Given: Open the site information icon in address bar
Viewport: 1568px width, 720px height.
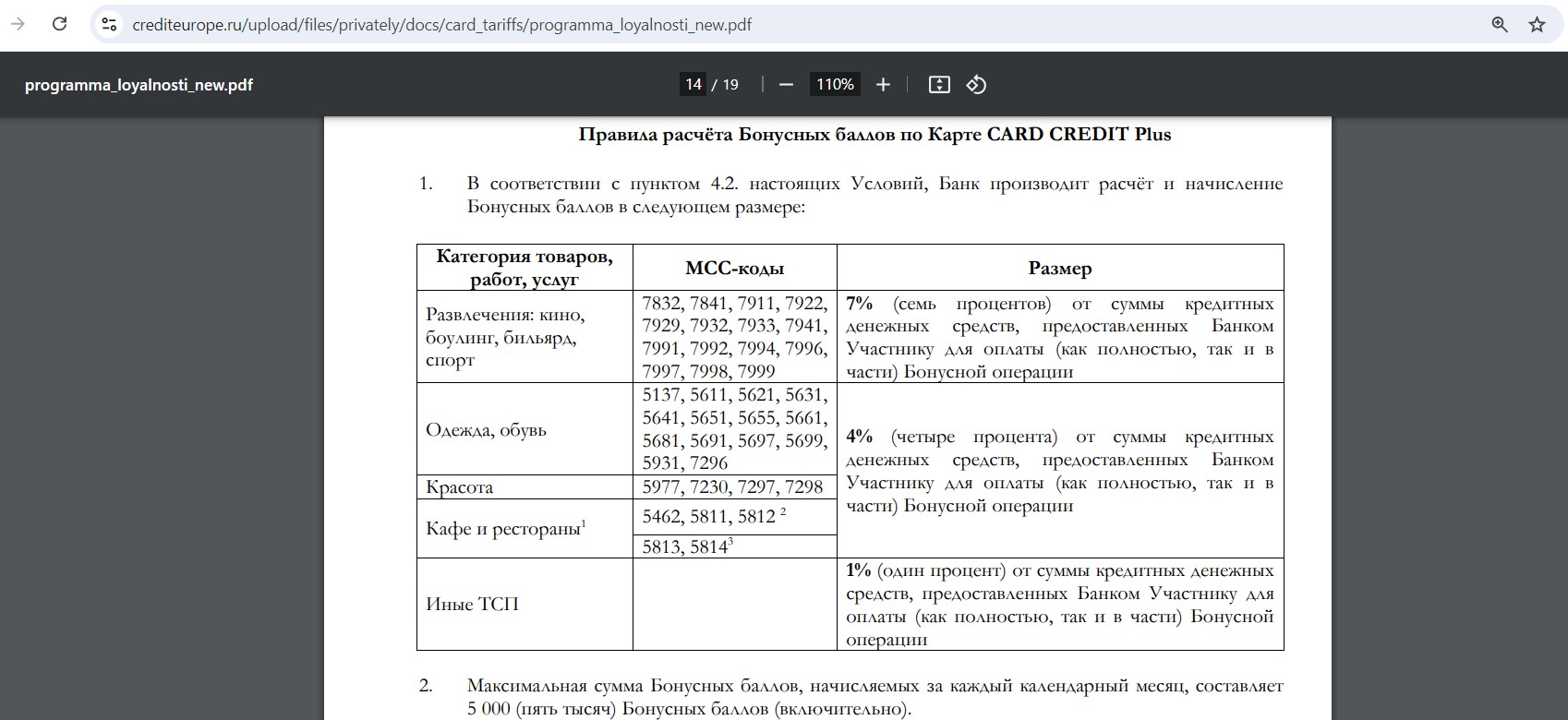Looking at the screenshot, I should pyautogui.click(x=108, y=25).
